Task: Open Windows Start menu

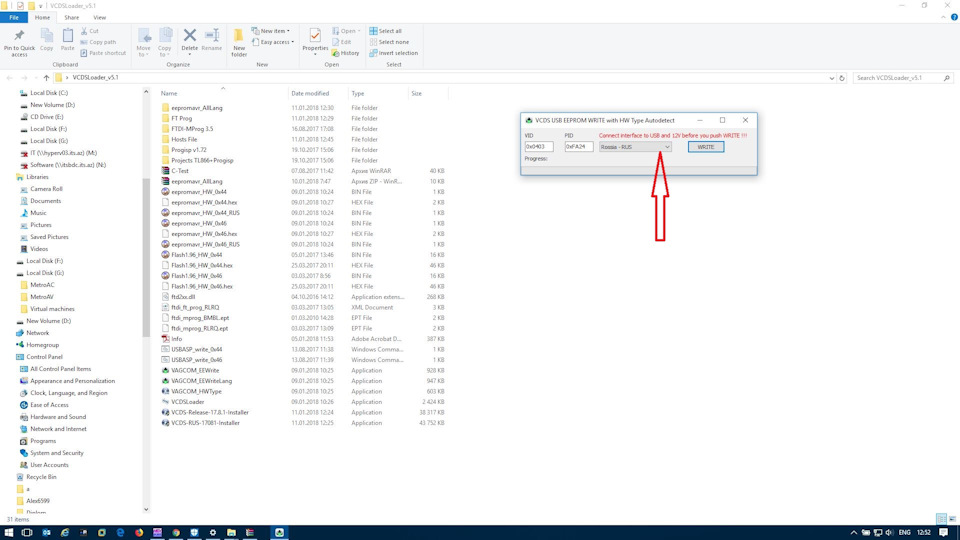Action: [x=9, y=533]
